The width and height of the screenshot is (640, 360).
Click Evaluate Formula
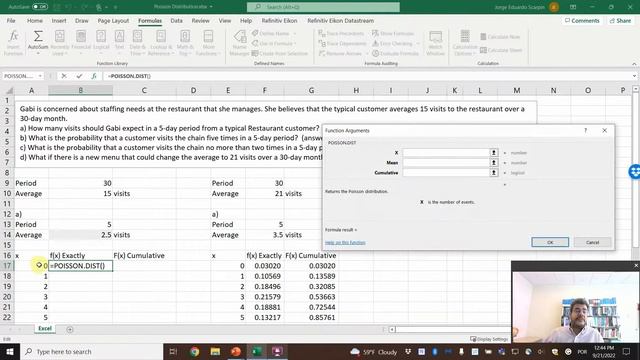tap(395, 53)
